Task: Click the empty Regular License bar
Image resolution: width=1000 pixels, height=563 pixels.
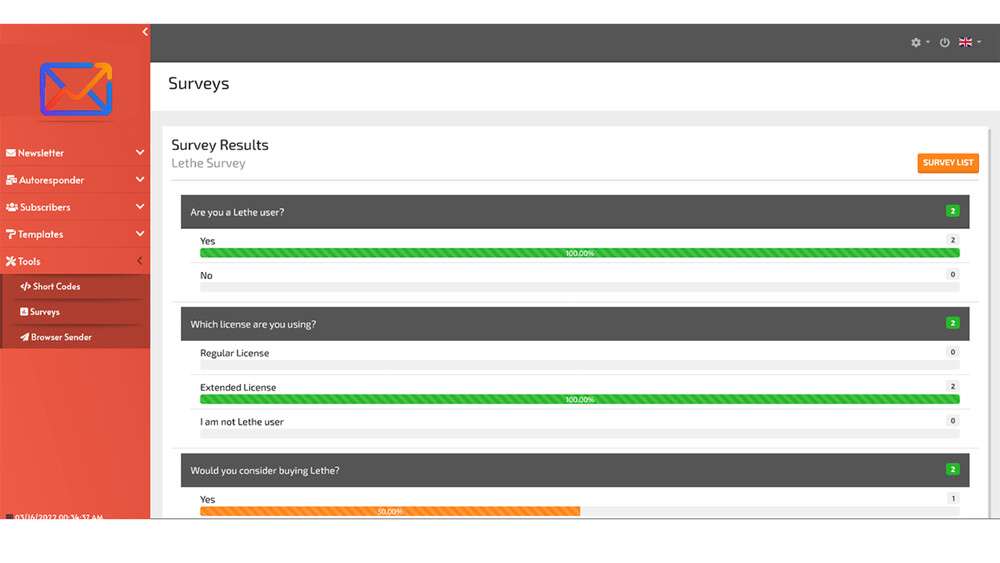Action: pyautogui.click(x=580, y=365)
